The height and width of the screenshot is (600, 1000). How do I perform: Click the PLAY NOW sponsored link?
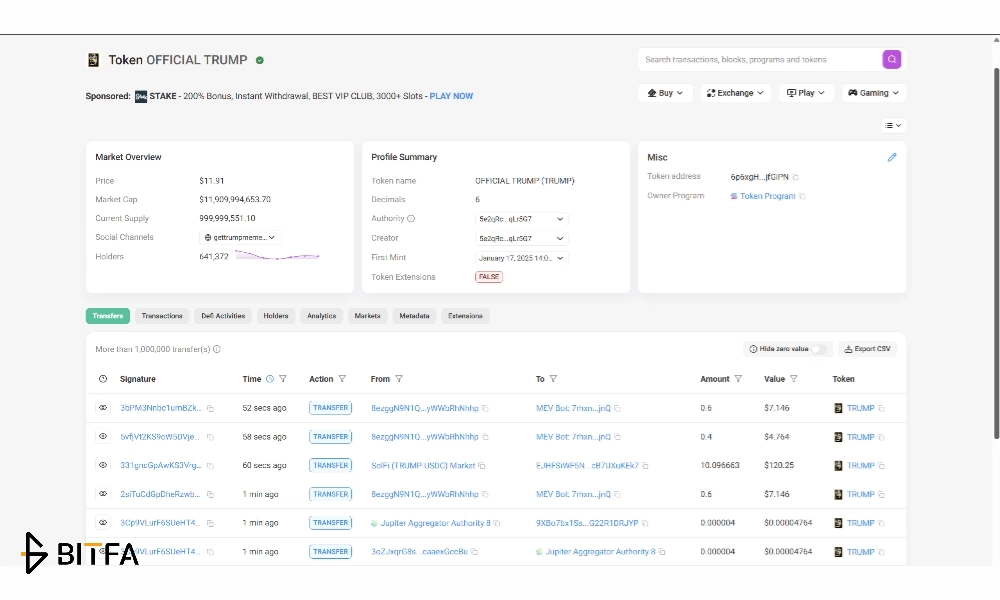coord(452,96)
